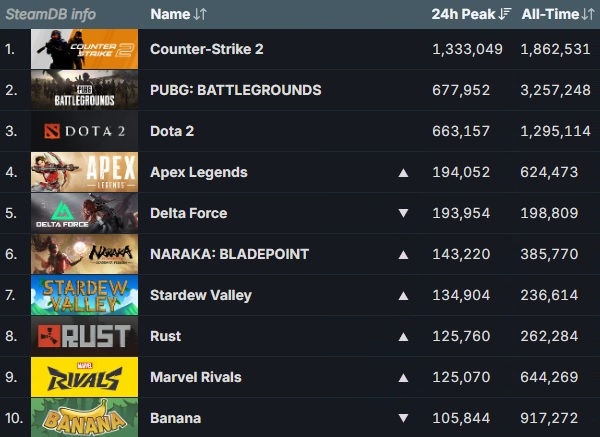
Task: Click the up trend arrow for Stardew Valley
Action: click(403, 296)
